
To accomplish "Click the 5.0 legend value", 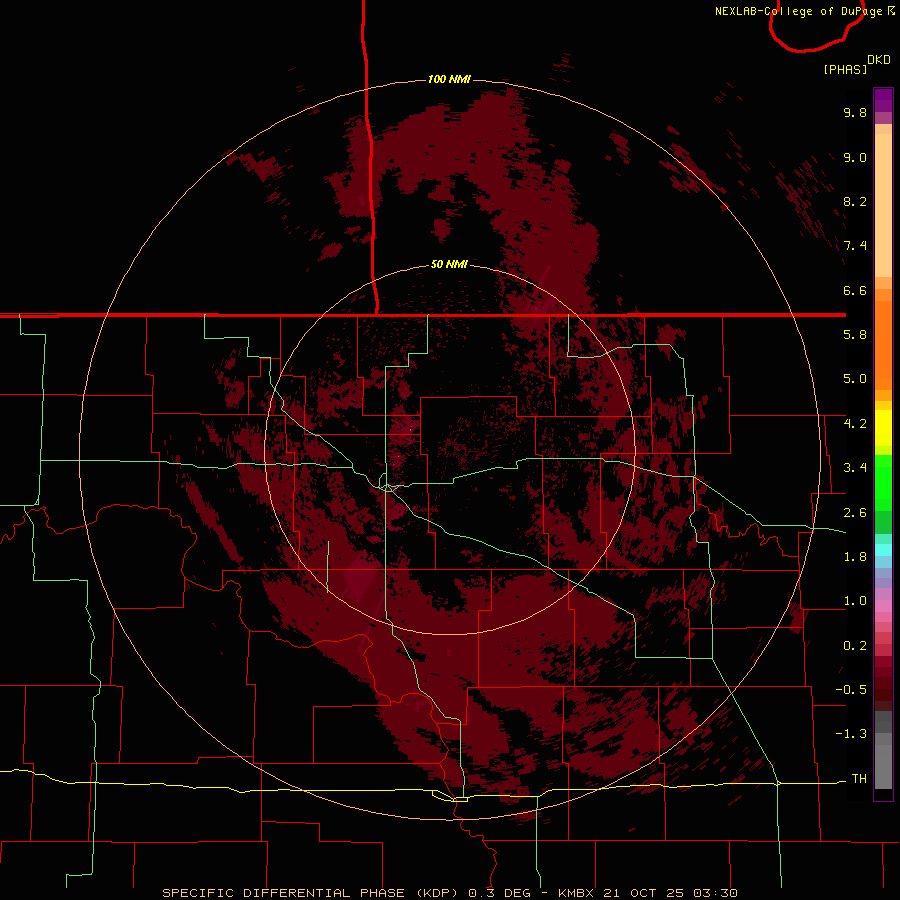I will tap(855, 379).
